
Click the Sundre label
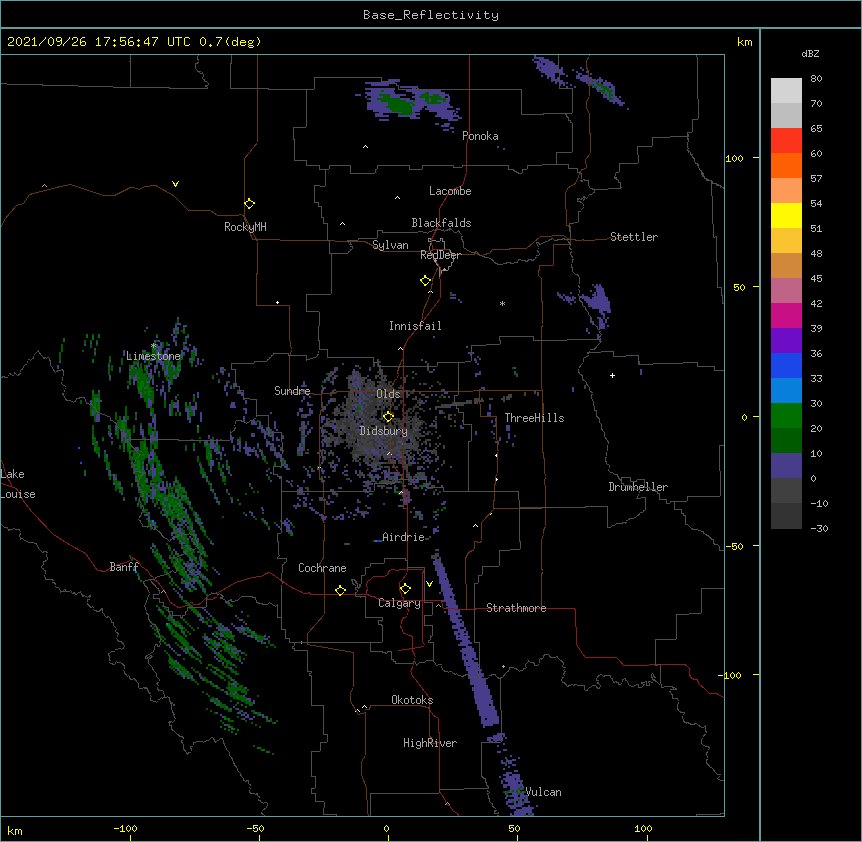(x=292, y=391)
